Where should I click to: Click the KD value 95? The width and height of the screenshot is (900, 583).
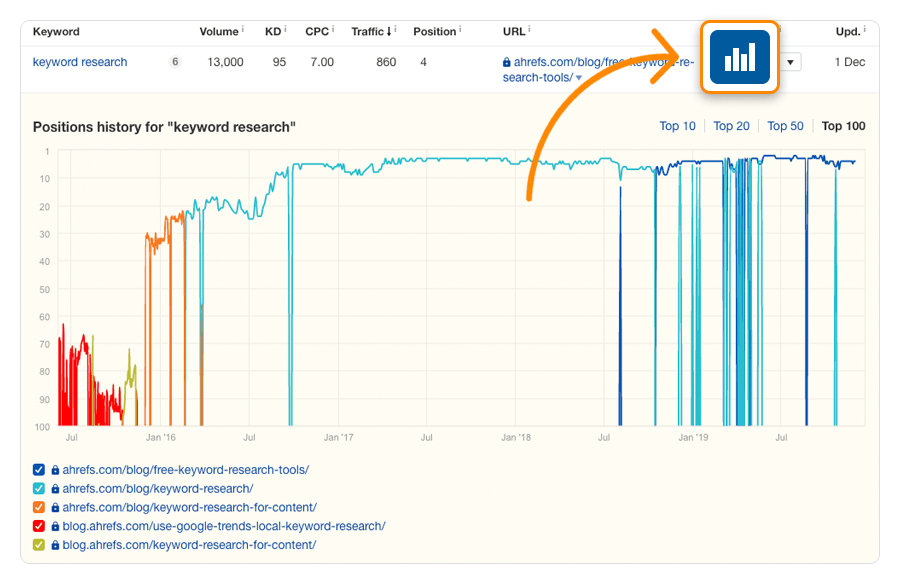279,62
